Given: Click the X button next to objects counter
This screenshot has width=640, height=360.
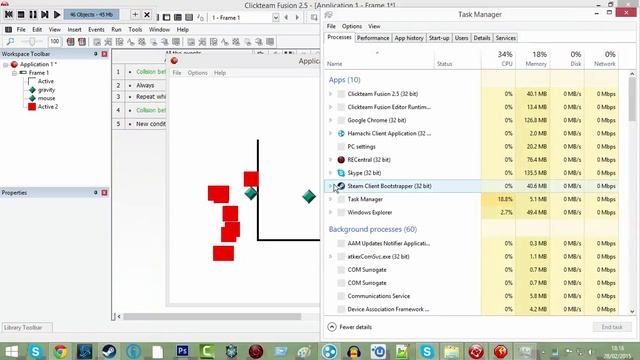Looking at the screenshot, I should coord(147,15).
